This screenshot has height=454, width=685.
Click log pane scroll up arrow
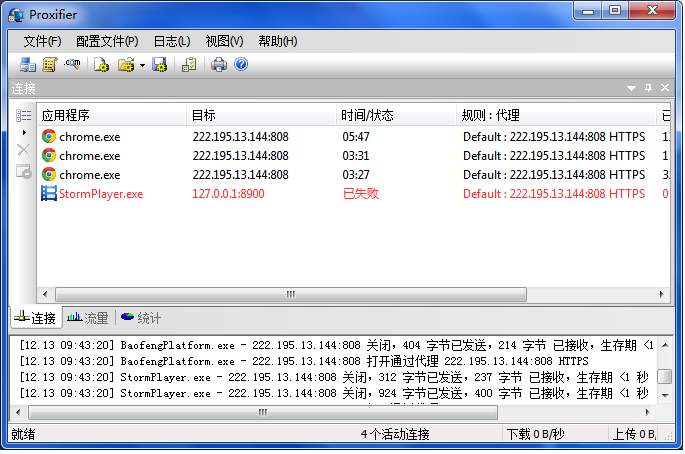point(665,345)
